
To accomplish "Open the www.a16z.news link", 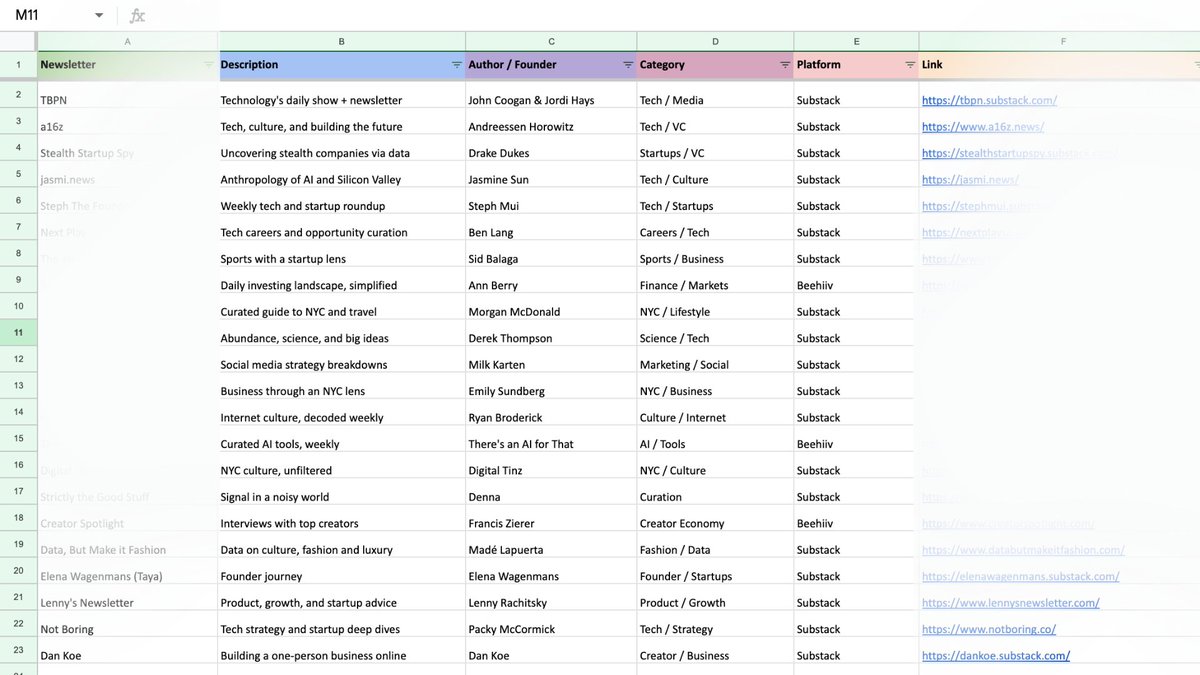I will tap(981, 127).
